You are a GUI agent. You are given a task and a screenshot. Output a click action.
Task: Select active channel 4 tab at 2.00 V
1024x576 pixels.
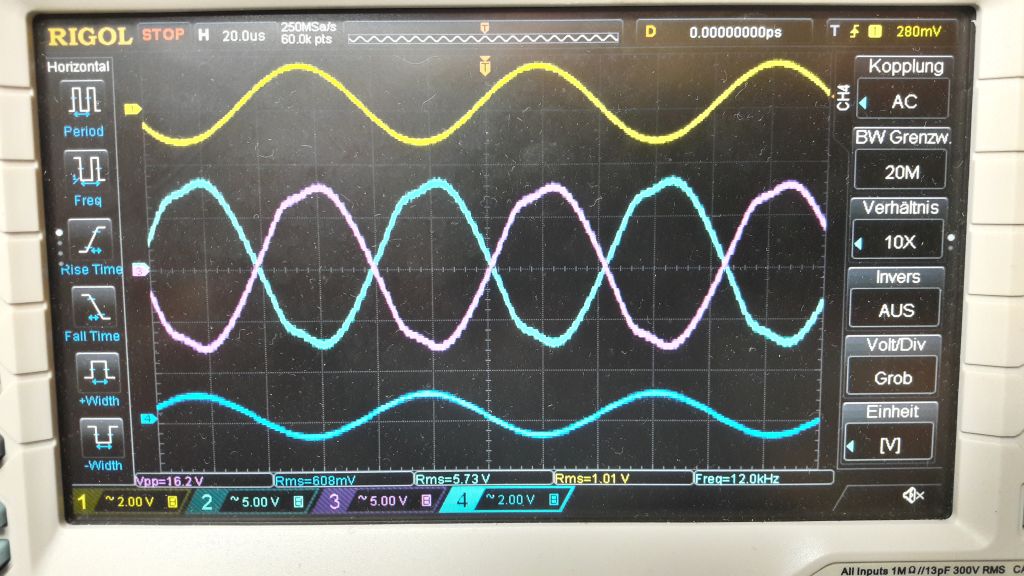pyautogui.click(x=508, y=501)
